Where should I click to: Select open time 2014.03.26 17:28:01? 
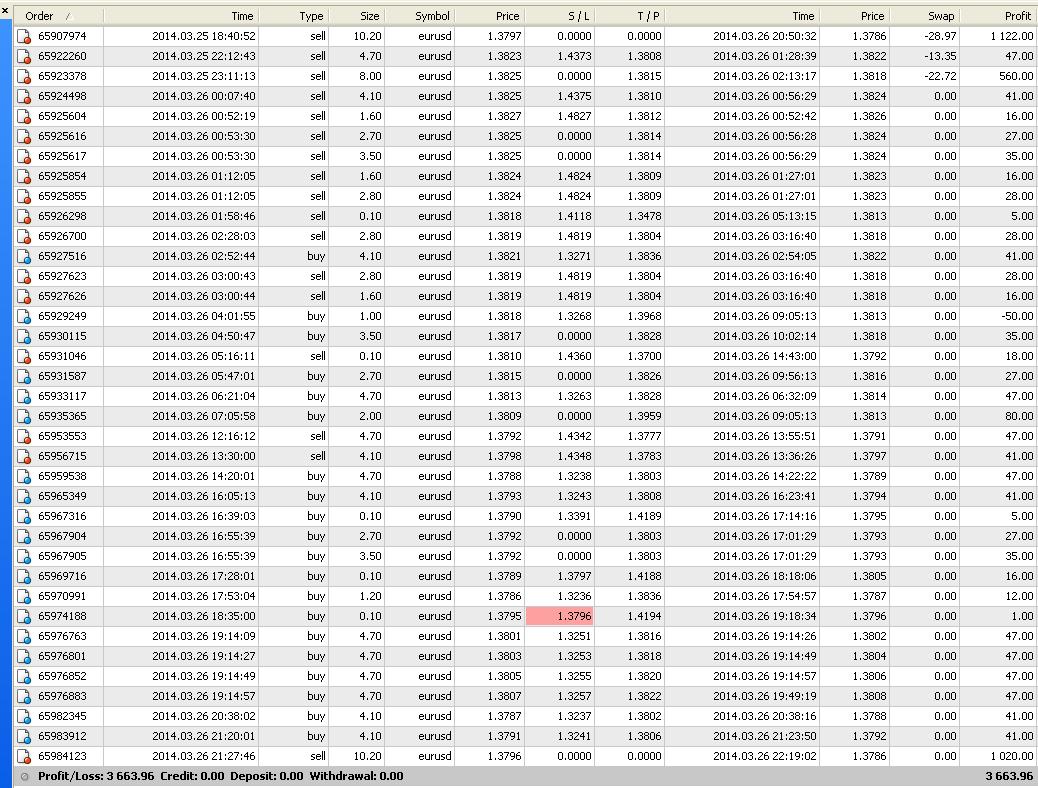tap(204, 576)
